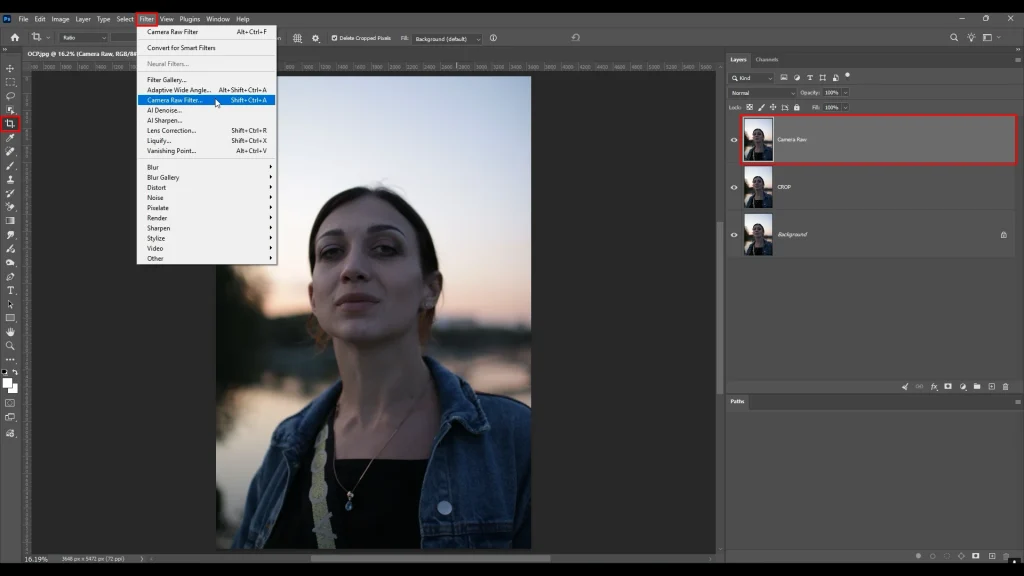This screenshot has width=1024, height=576.
Task: Toggle layer filtering on/off switch
Action: click(848, 76)
